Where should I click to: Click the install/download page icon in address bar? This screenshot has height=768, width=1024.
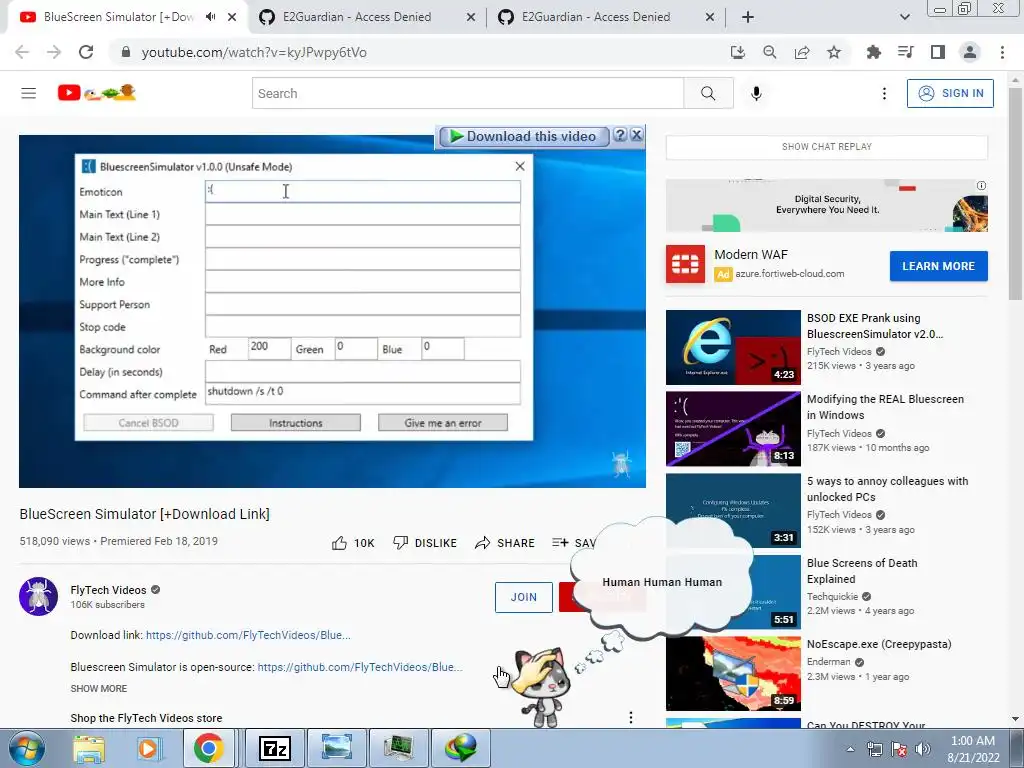738,52
